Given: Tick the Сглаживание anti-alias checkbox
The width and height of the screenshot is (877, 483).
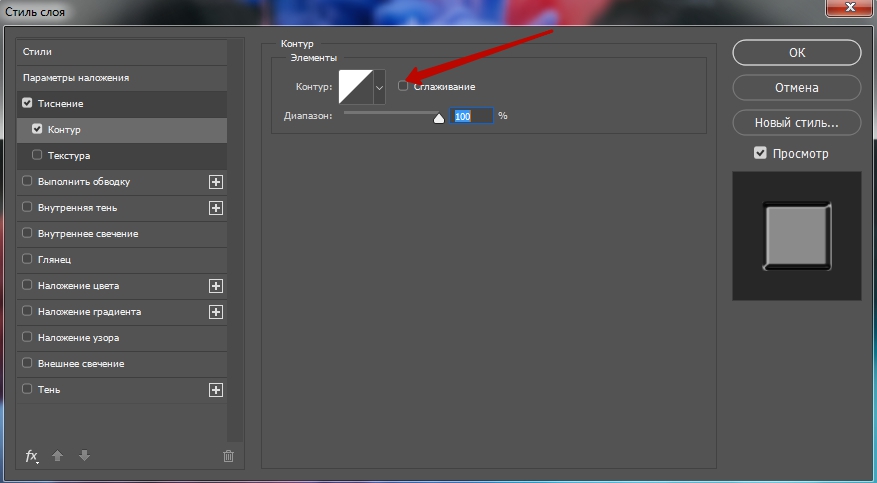Looking at the screenshot, I should tap(403, 86).
